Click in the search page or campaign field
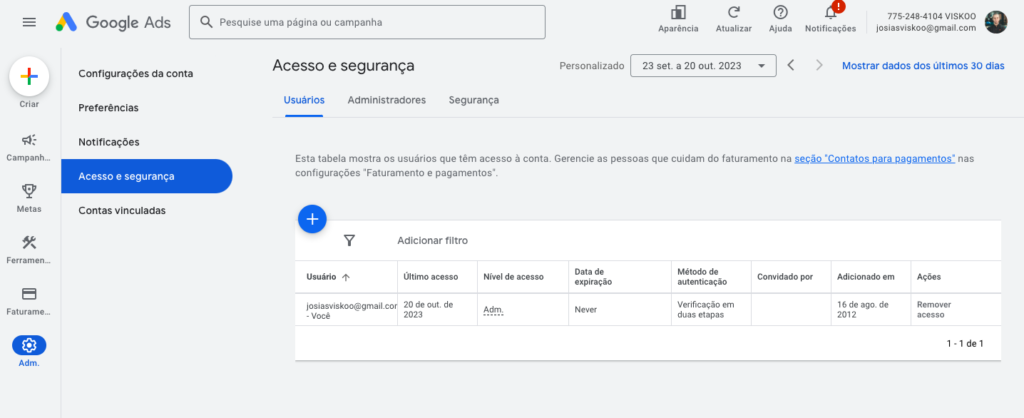 pyautogui.click(x=367, y=22)
